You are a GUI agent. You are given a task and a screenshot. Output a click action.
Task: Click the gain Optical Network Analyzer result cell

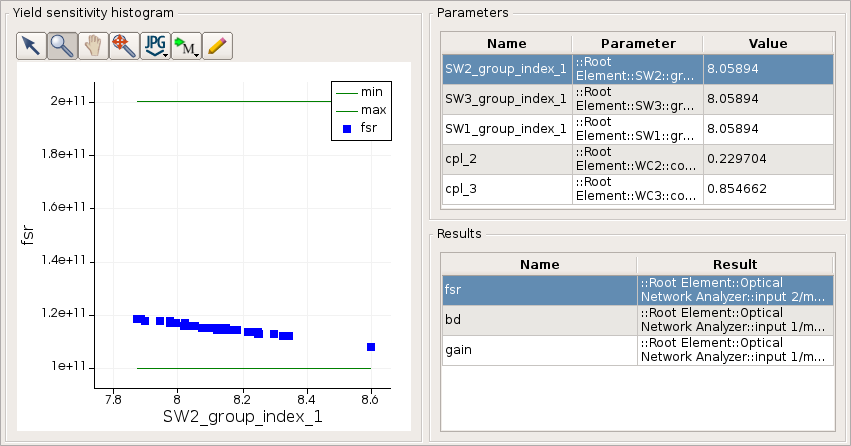click(735, 350)
